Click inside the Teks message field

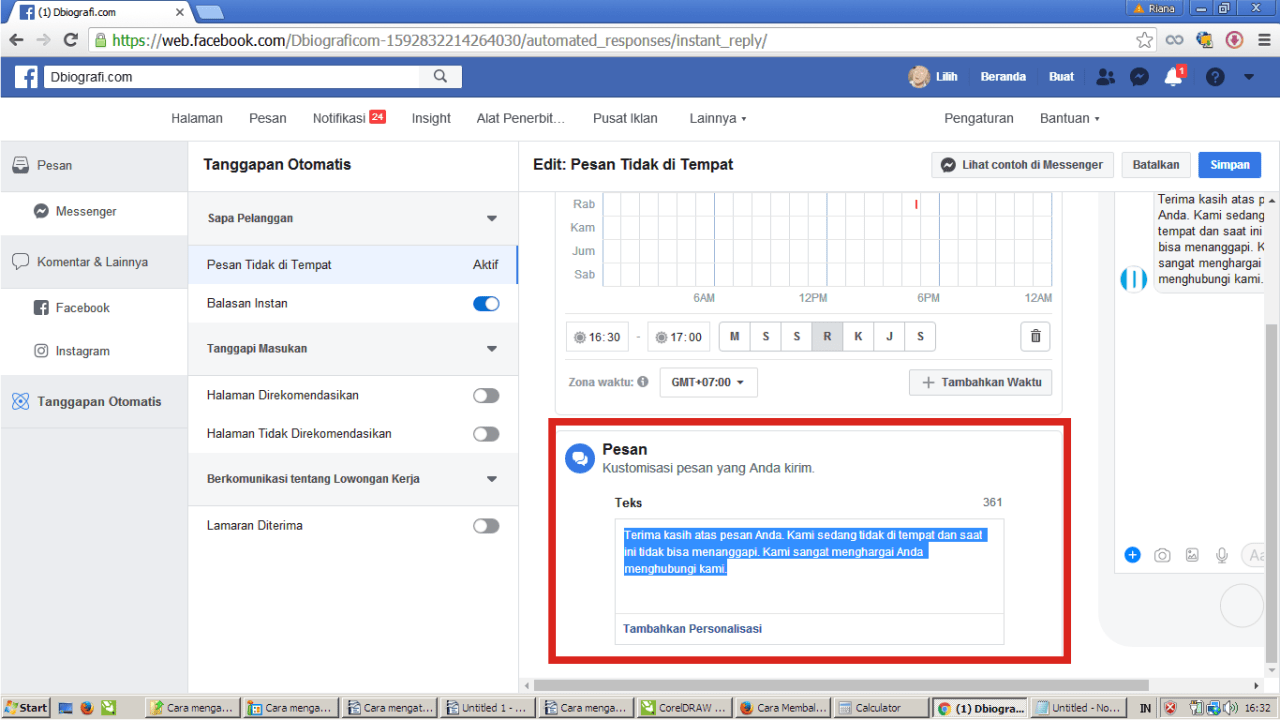pyautogui.click(x=809, y=566)
